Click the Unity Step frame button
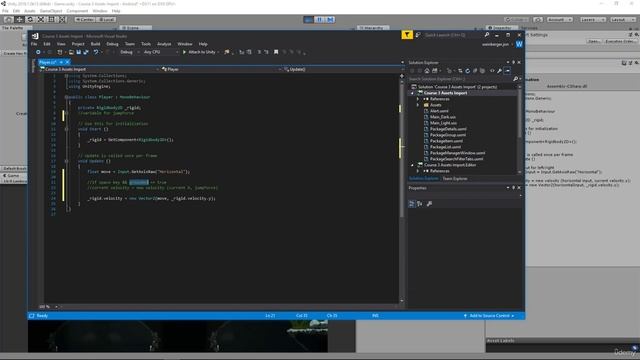This screenshot has width=640, height=360. pos(331,20)
